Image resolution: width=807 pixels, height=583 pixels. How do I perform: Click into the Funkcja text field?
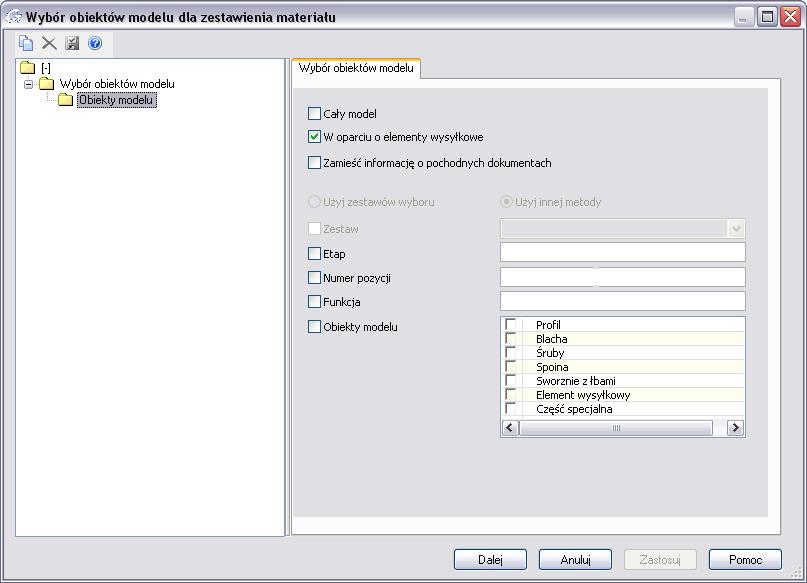coord(623,301)
